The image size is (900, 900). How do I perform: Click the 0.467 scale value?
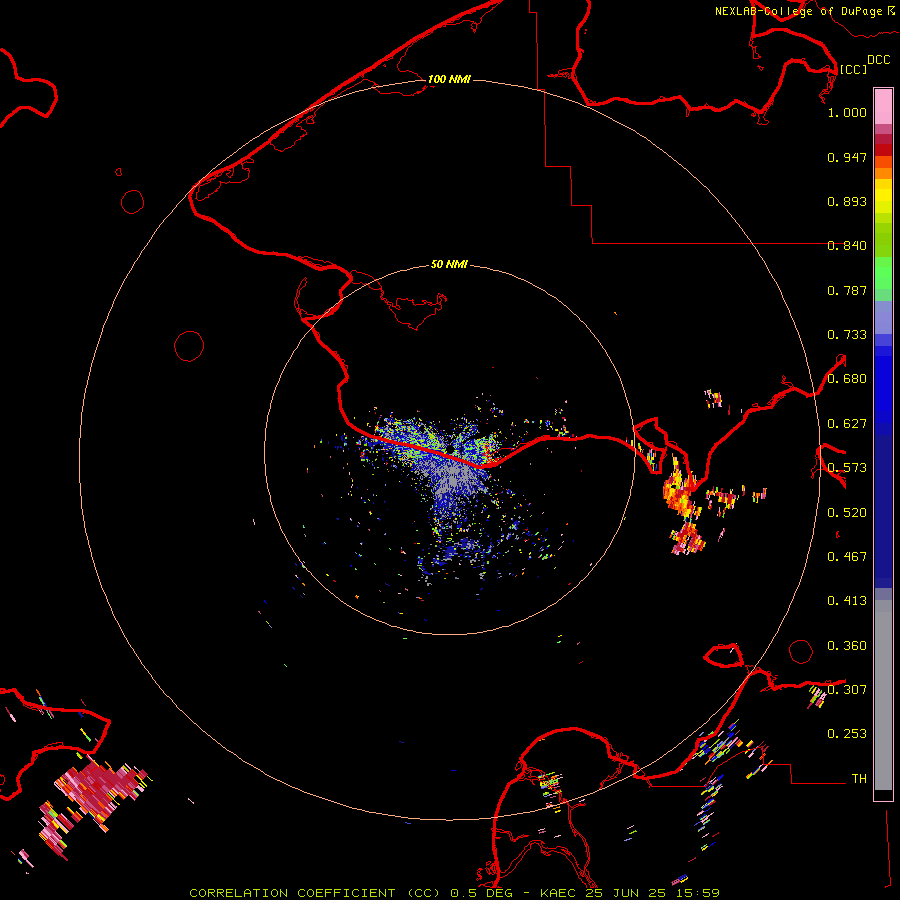point(847,557)
